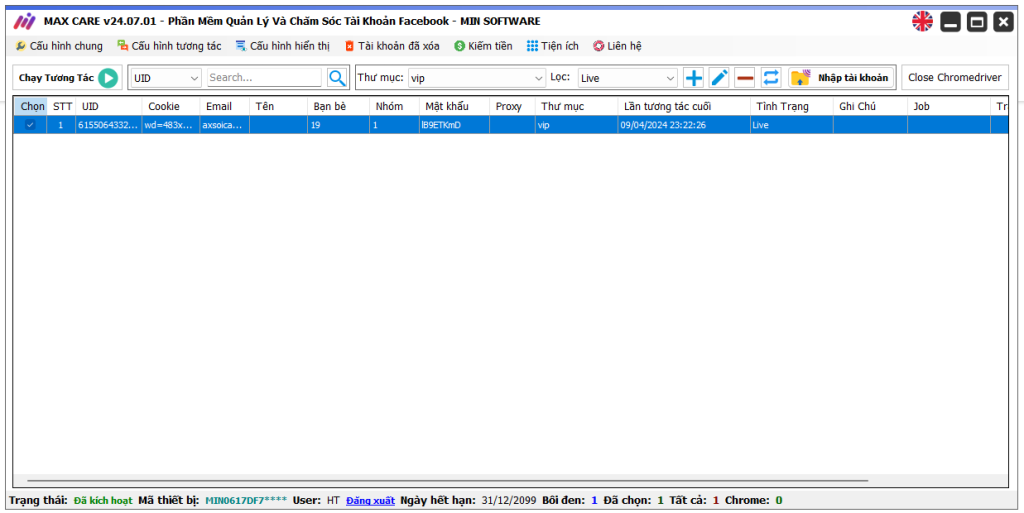The width and height of the screenshot is (1024, 513).
Task: Click the magnifier search icon
Action: [337, 78]
